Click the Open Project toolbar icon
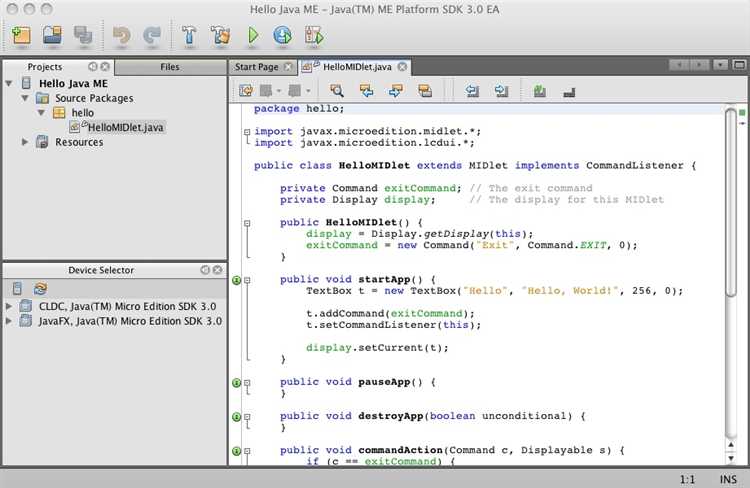Viewport: 750px width, 488px height. pos(54,36)
